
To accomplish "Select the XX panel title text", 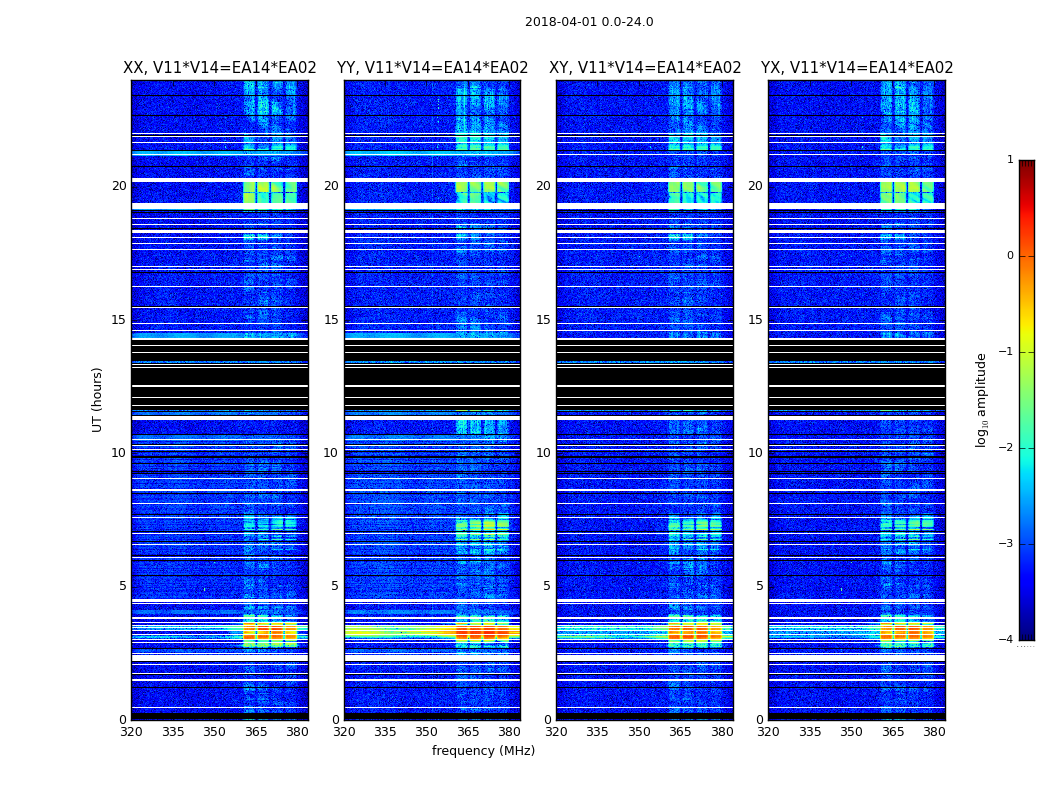I will pos(219,68).
